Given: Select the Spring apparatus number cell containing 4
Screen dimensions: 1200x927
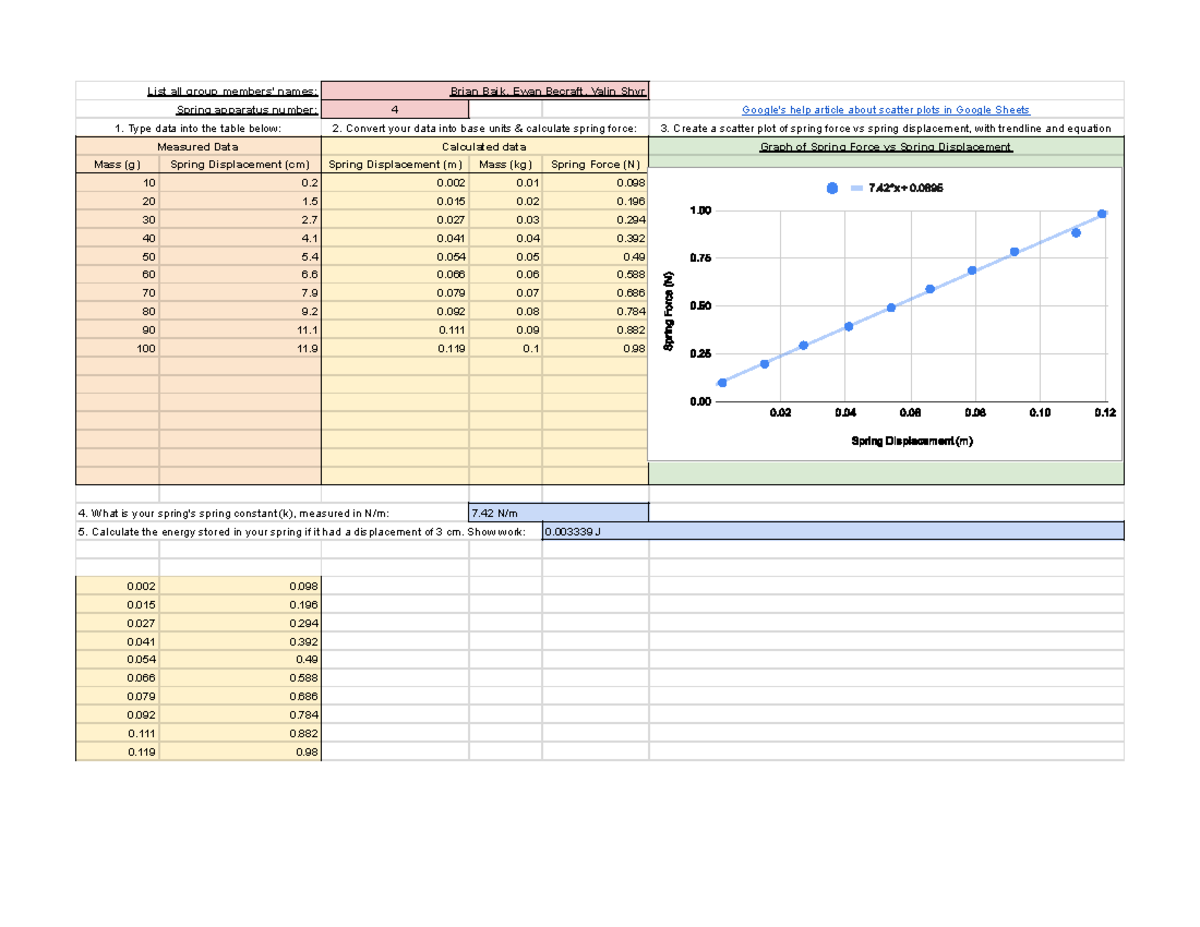Looking at the screenshot, I should pyautogui.click(x=395, y=108).
